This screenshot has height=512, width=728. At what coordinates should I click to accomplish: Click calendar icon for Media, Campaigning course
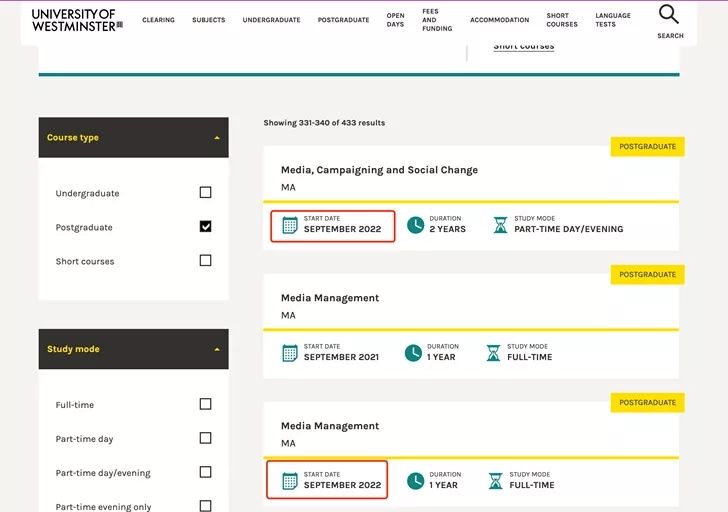pyautogui.click(x=290, y=225)
